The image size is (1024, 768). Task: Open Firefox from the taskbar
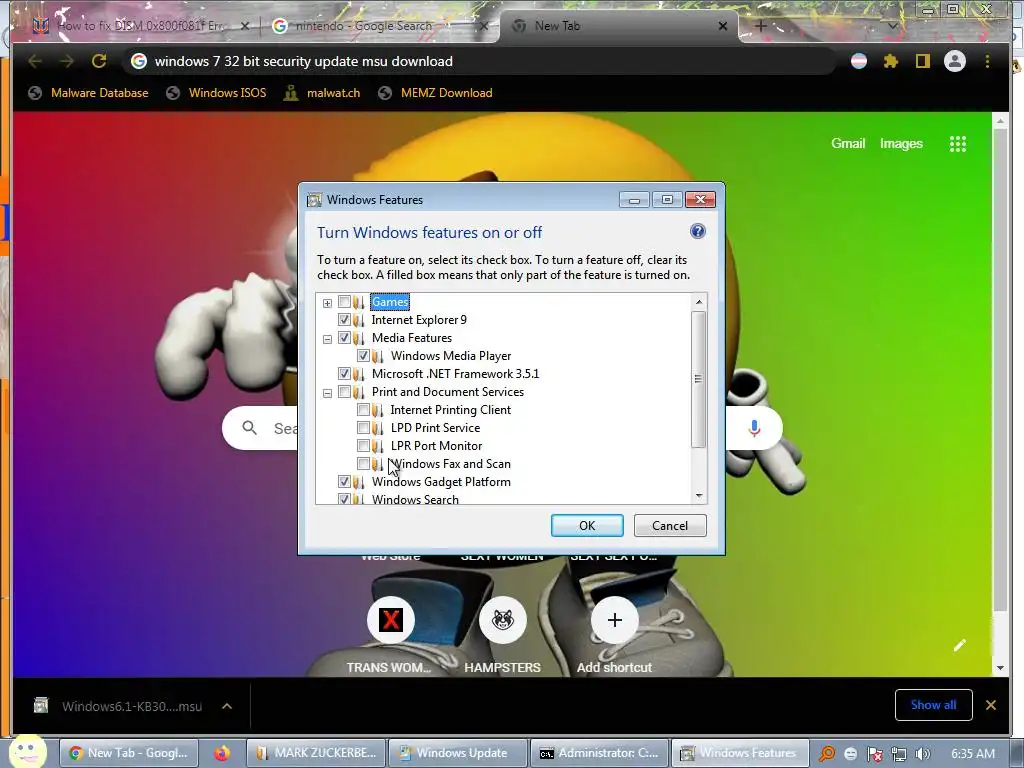pyautogui.click(x=222, y=753)
